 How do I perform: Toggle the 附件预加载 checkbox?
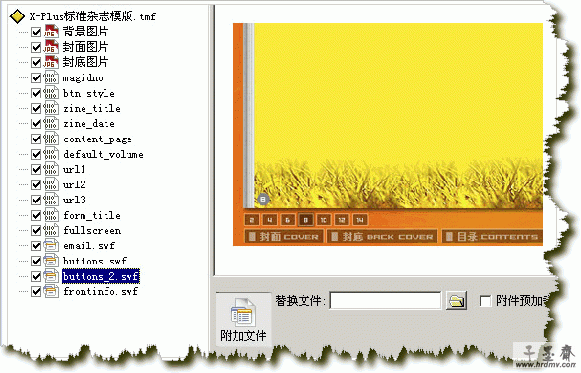click(485, 301)
